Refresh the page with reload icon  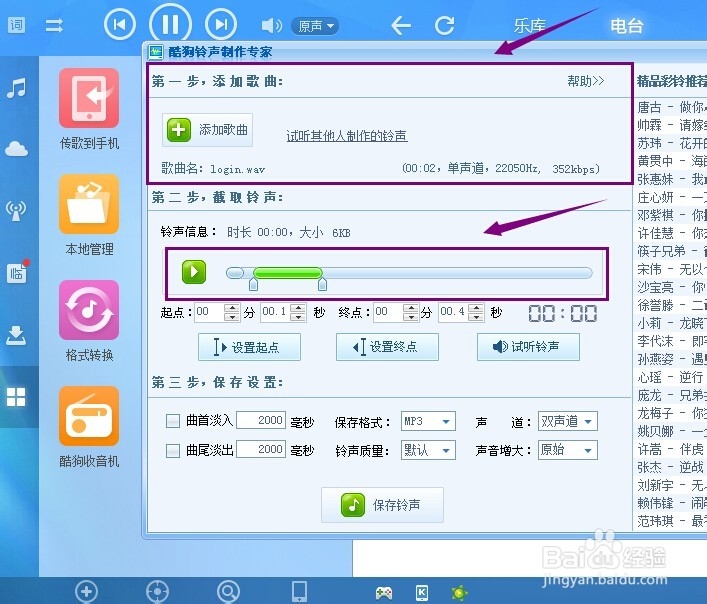click(444, 25)
